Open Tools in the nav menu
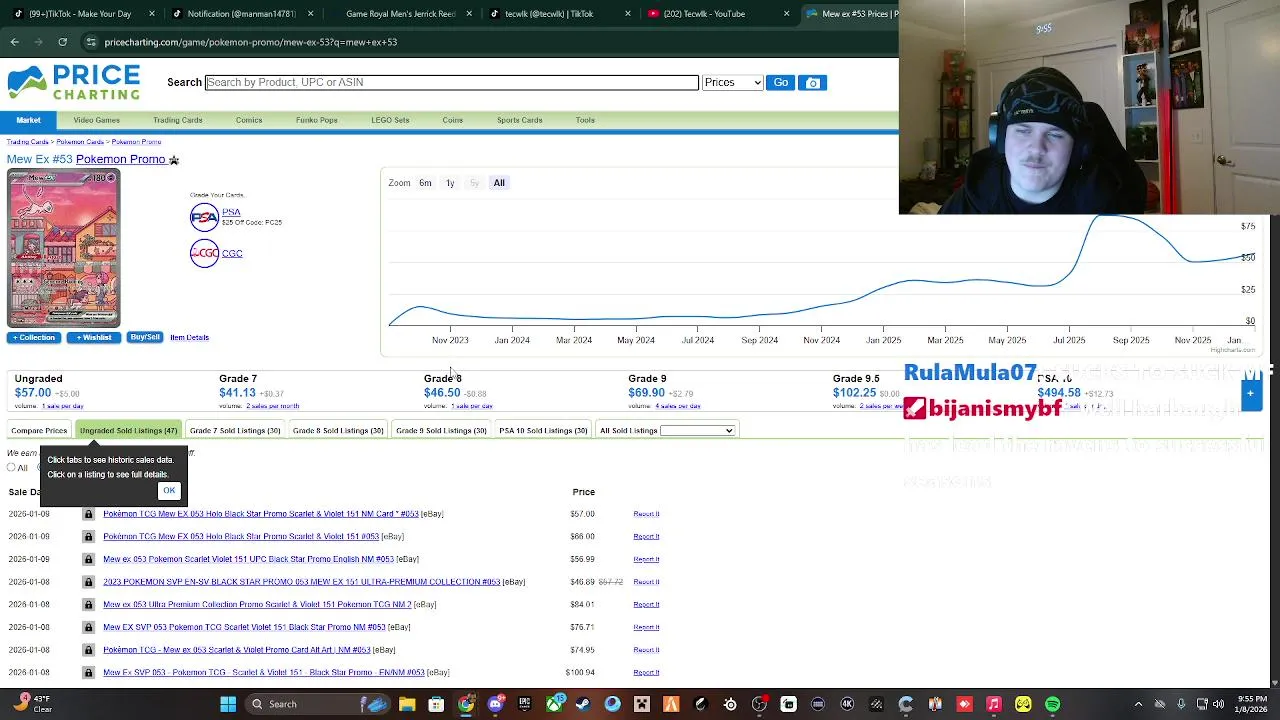The width and height of the screenshot is (1280, 720). pos(585,120)
